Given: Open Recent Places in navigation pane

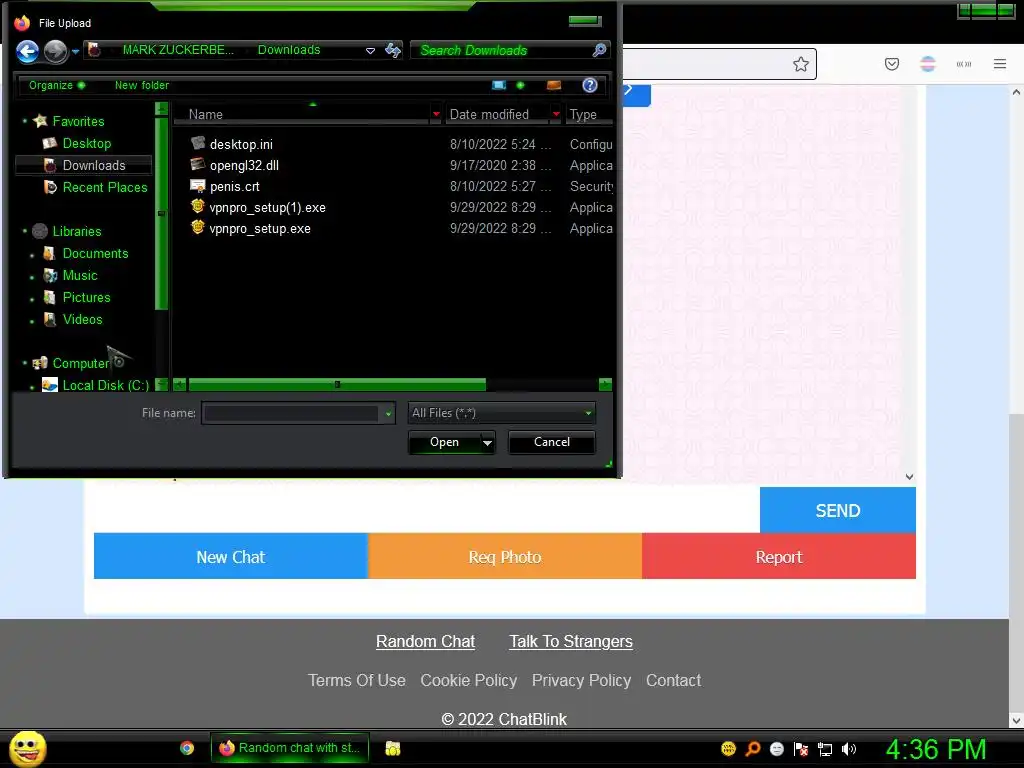Looking at the screenshot, I should click(x=104, y=187).
